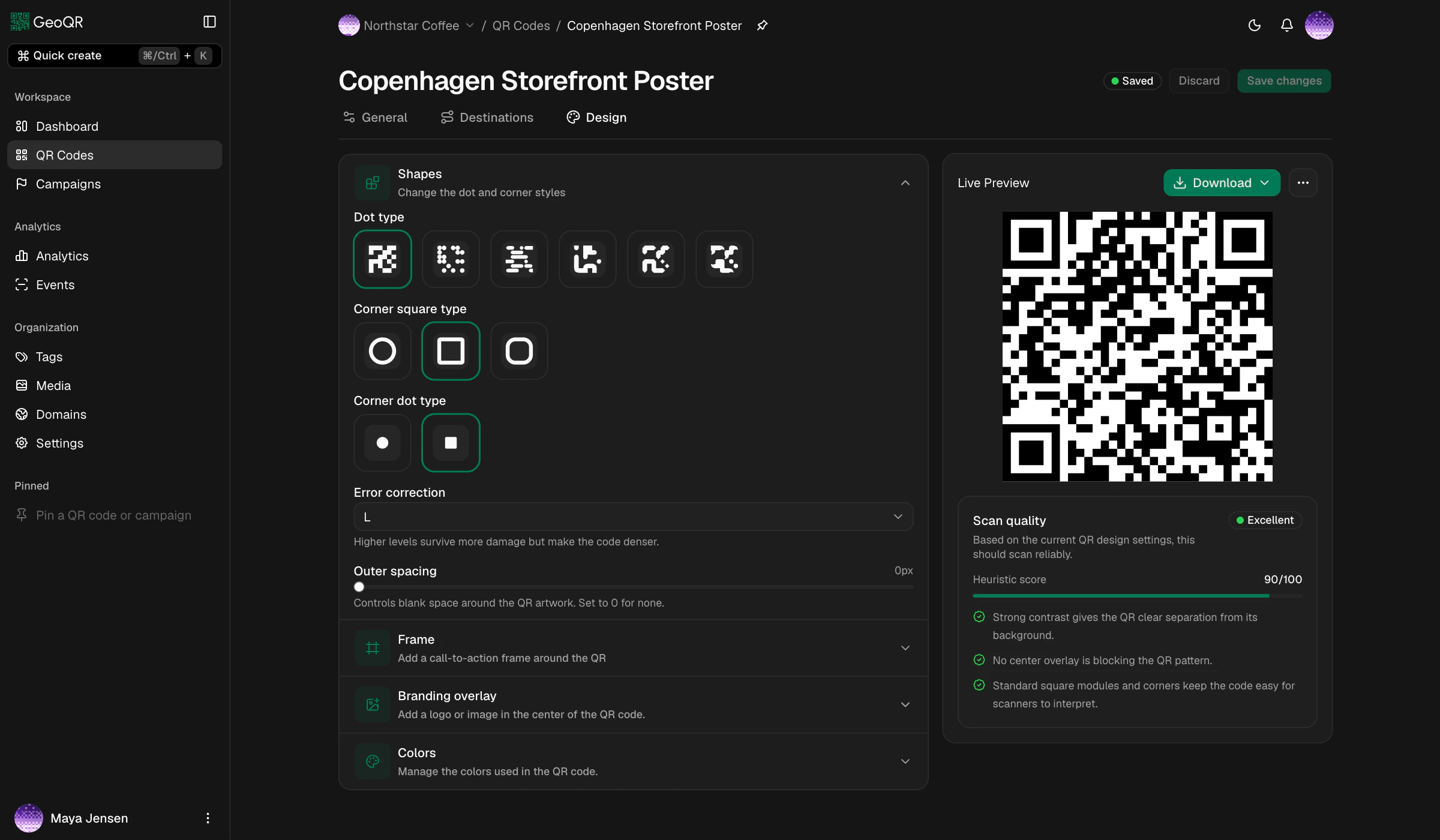Click the Heuristic score progress bar
The width and height of the screenshot is (1440, 840).
(1137, 596)
